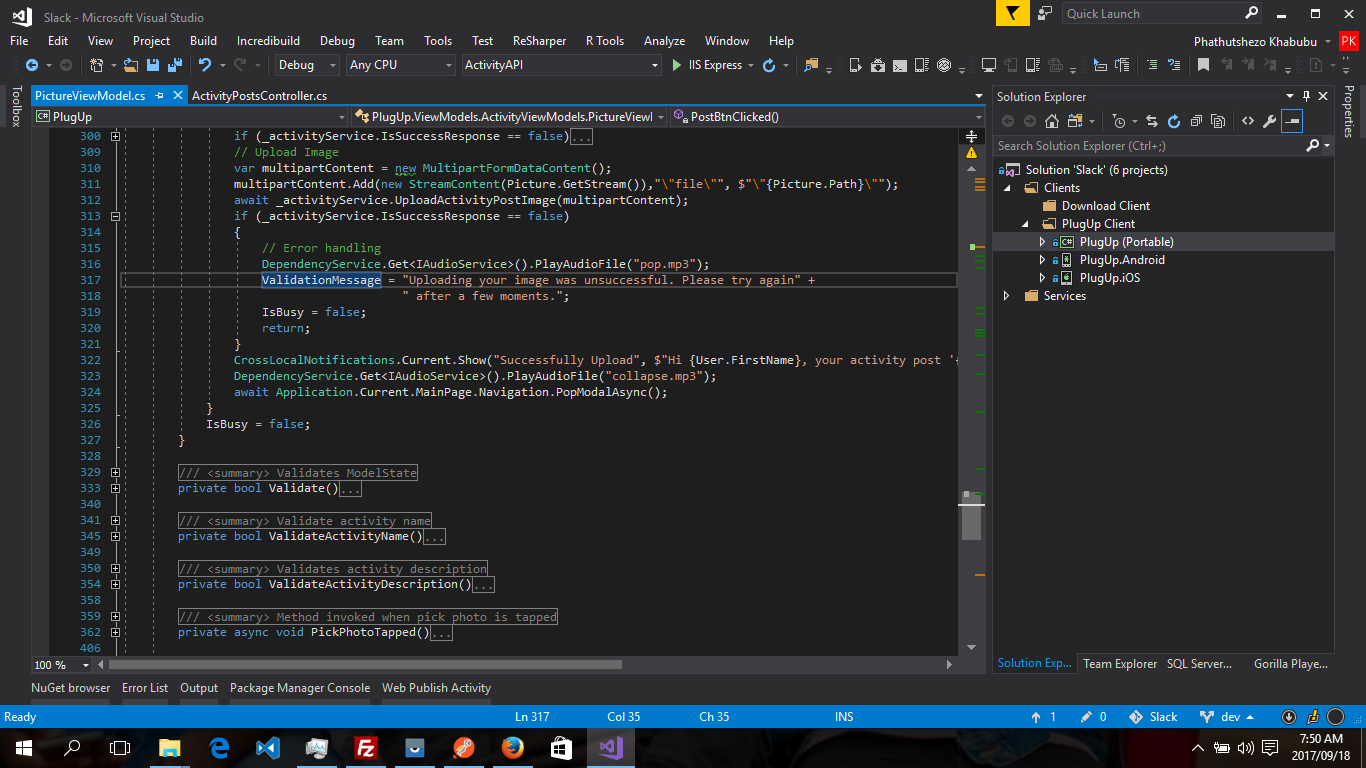The image size is (1366, 768).
Task: Click the Quick Launch magnifier icon
Action: click(x=1252, y=13)
